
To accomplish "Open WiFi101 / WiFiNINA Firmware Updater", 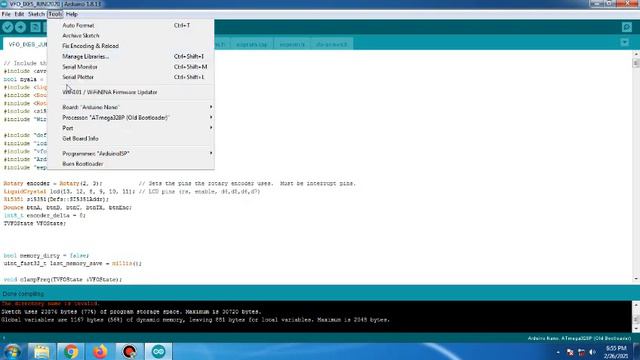I will (131, 92).
